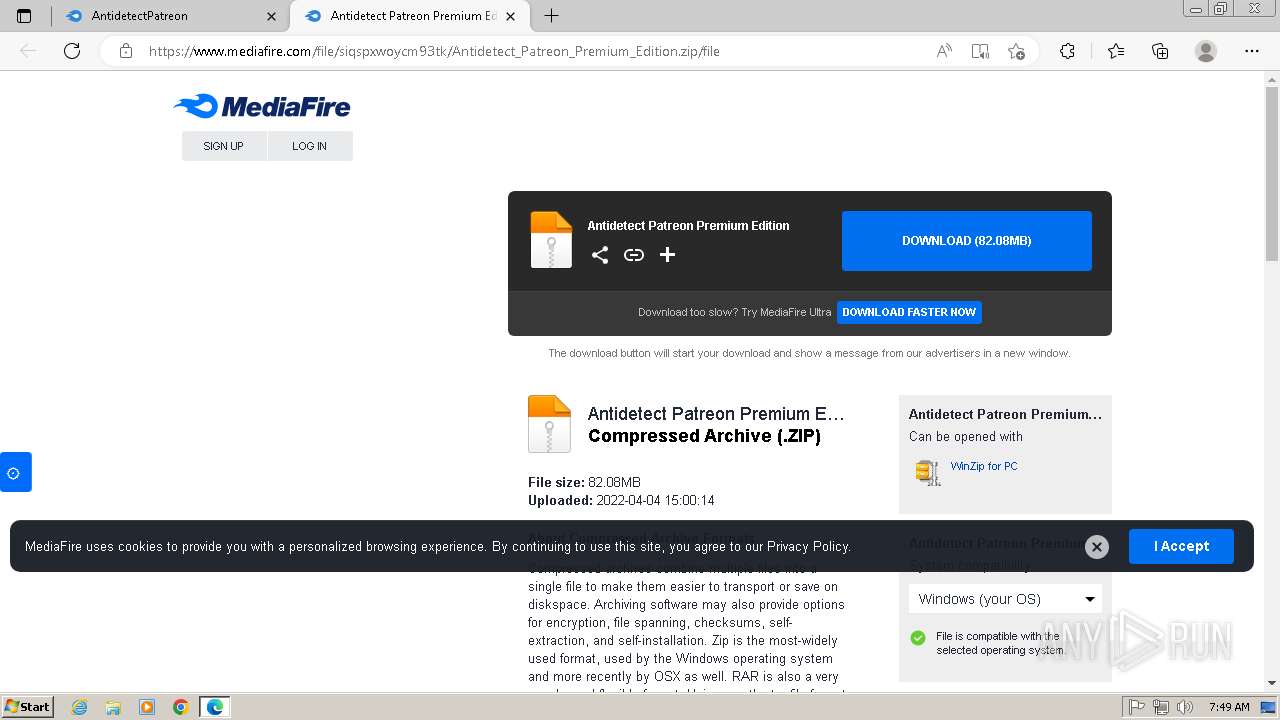Open the Privacy Policy link
Image resolution: width=1280 pixels, height=720 pixels.
[808, 547]
